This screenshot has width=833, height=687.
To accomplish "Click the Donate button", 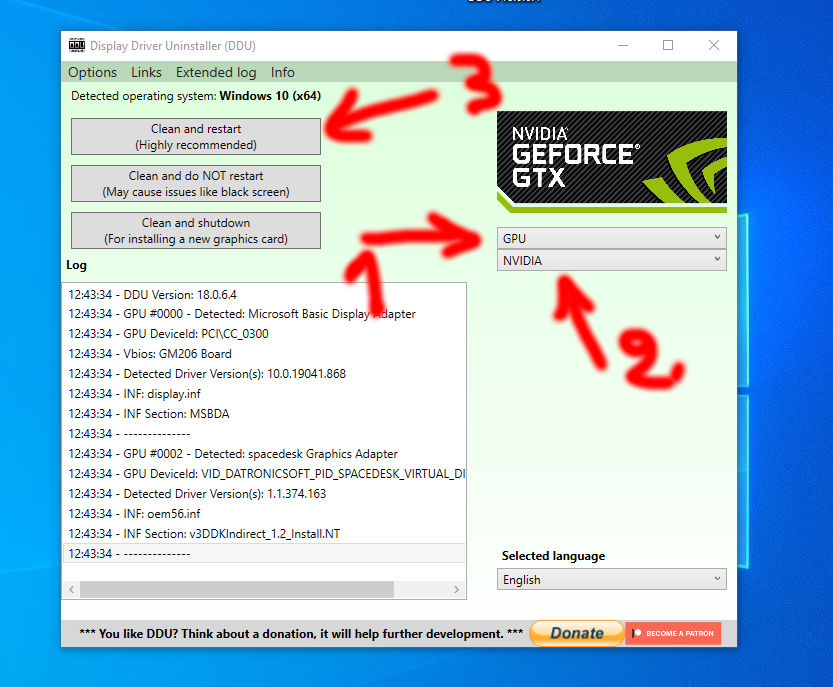I will click(576, 633).
